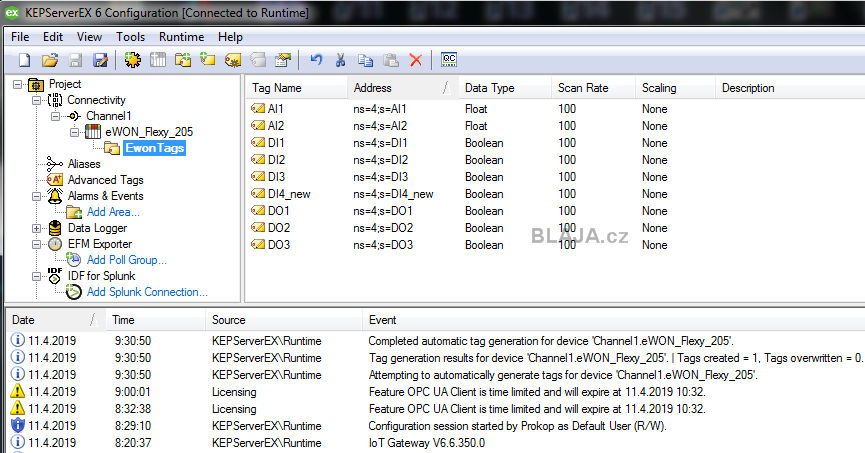Click the Data Logger database icon

(x=55, y=228)
